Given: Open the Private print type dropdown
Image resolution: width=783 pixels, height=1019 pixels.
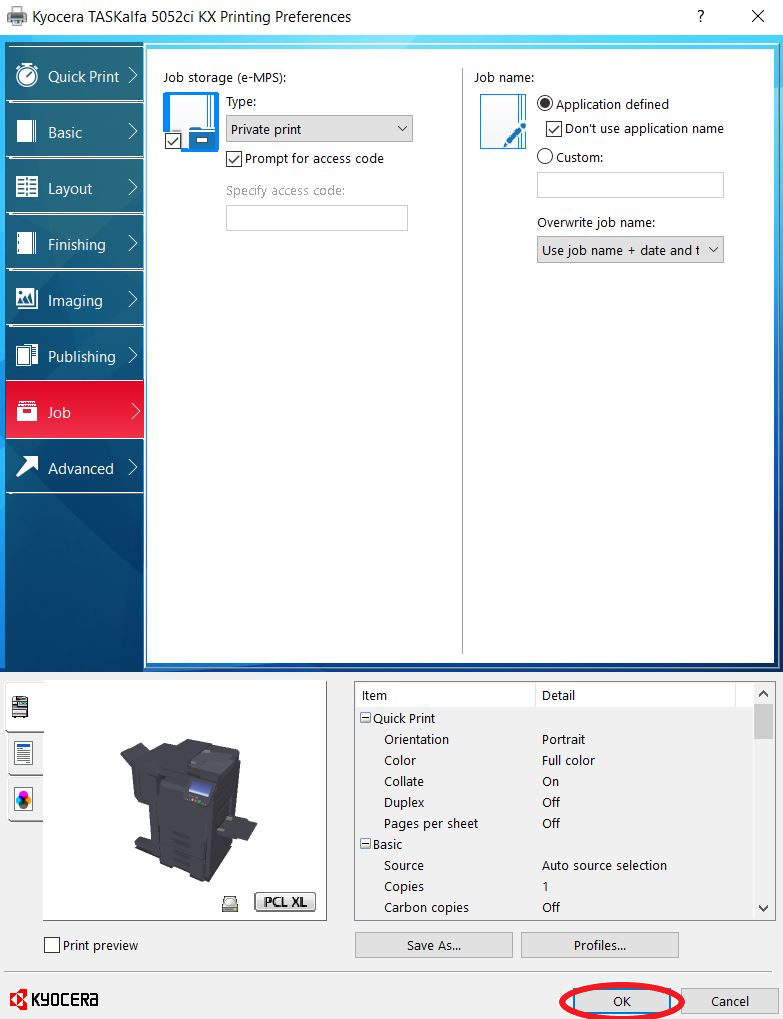Looking at the screenshot, I should 319,129.
